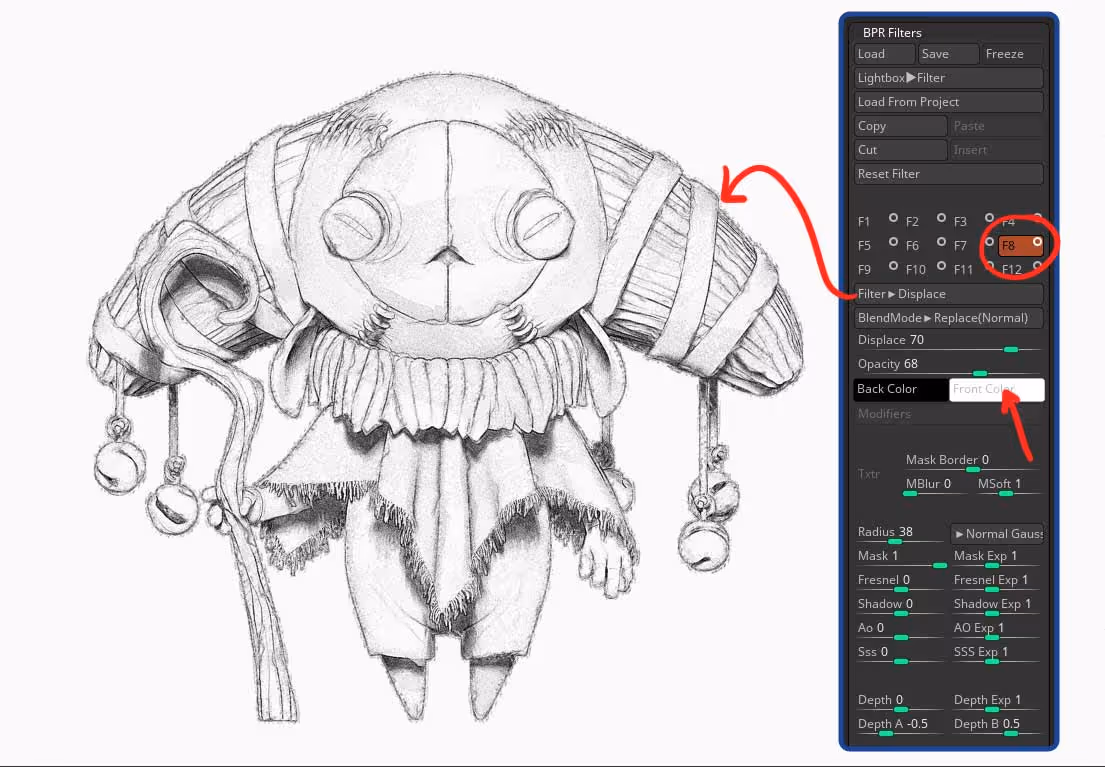This screenshot has height=767, width=1105.
Task: Adjust the Depth 0 slider
Action: (900, 701)
